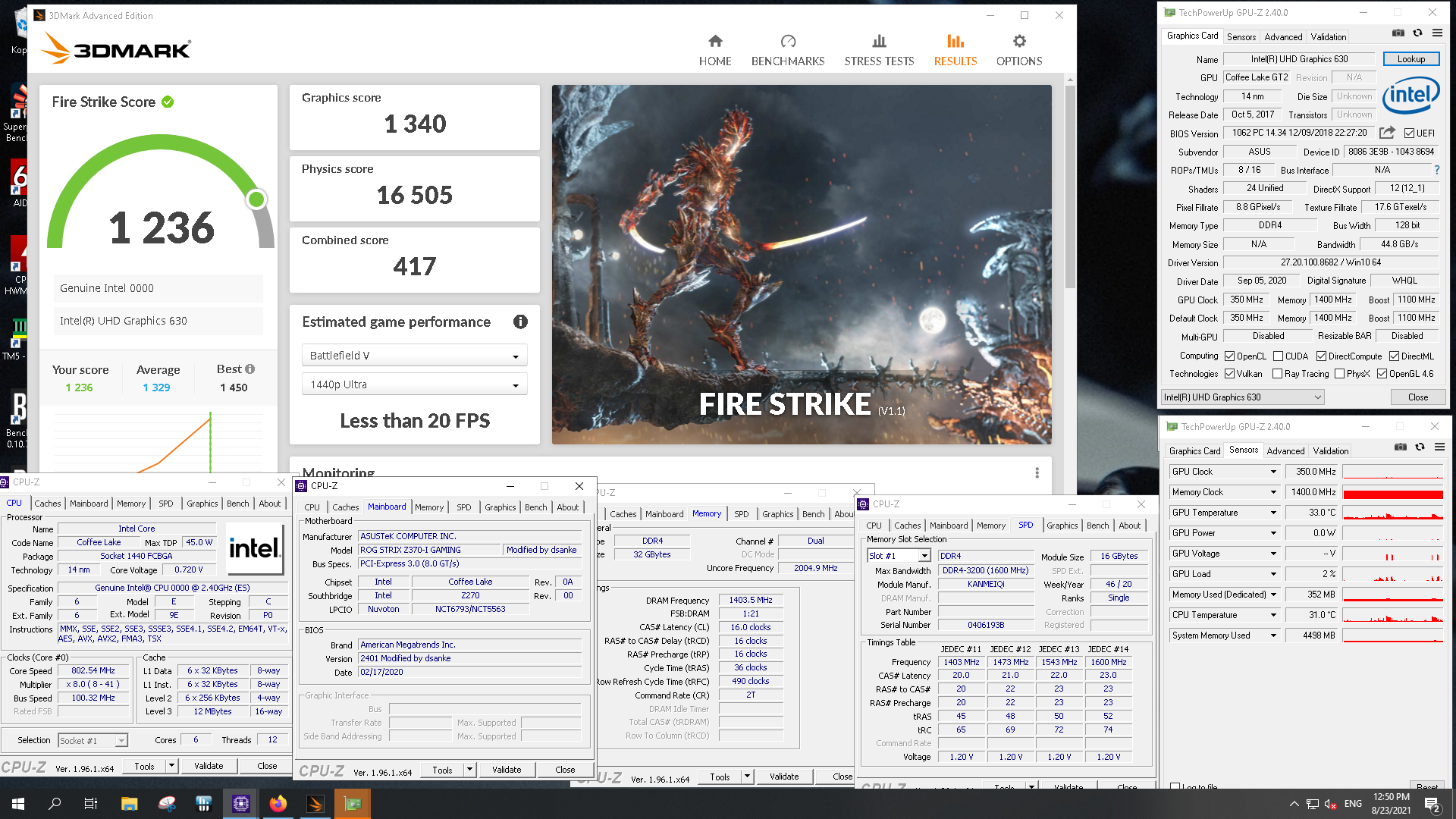The height and width of the screenshot is (819, 1456).
Task: Open the Intel UHD Graphics 630 GPU selector in GPU-Z
Action: [1243, 397]
